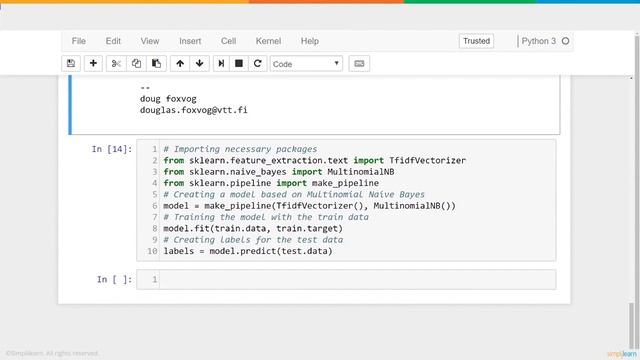Copy selected cells using copy icon
Viewport: 640px width, 360px height.
click(x=136, y=64)
